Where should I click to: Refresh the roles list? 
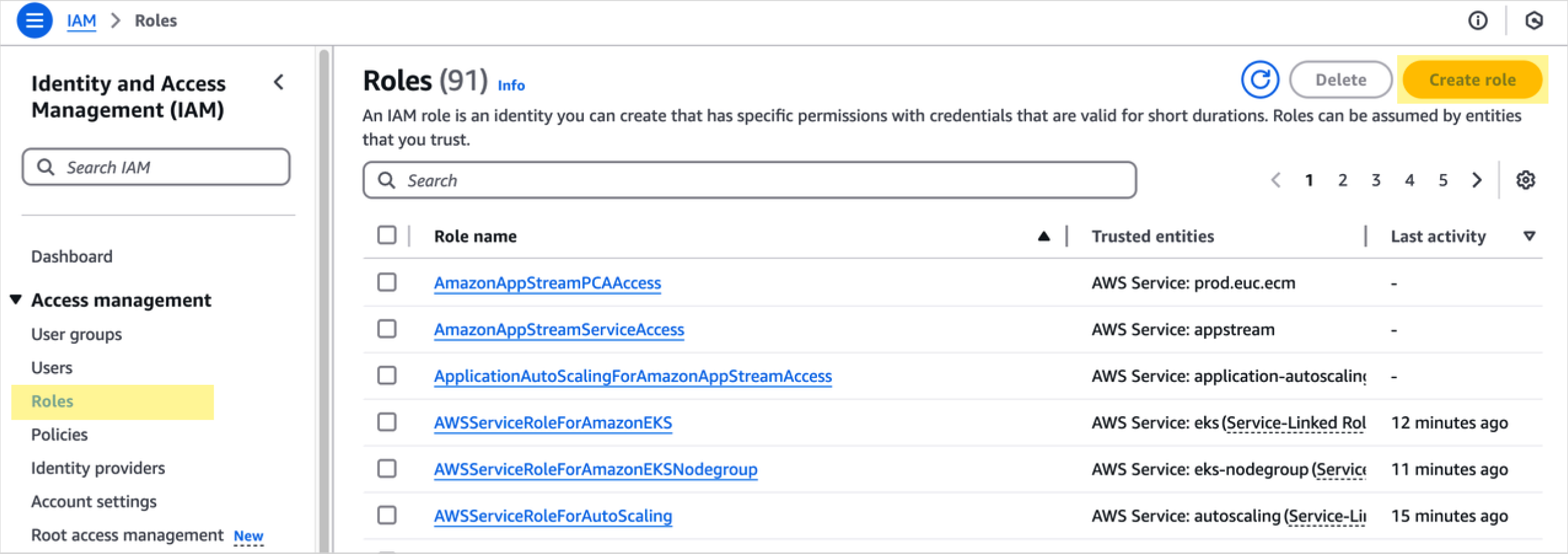point(1260,80)
